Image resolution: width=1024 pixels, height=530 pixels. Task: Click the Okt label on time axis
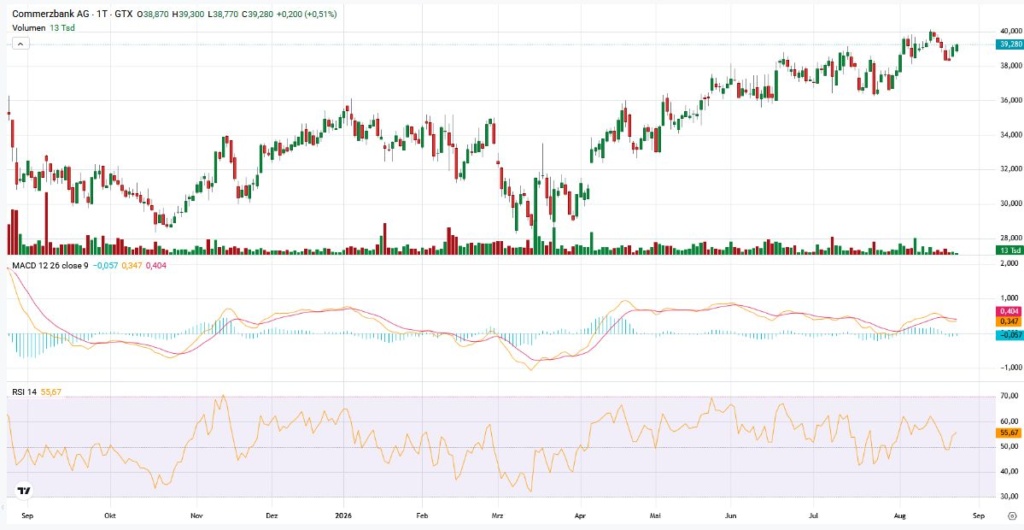tap(112, 515)
